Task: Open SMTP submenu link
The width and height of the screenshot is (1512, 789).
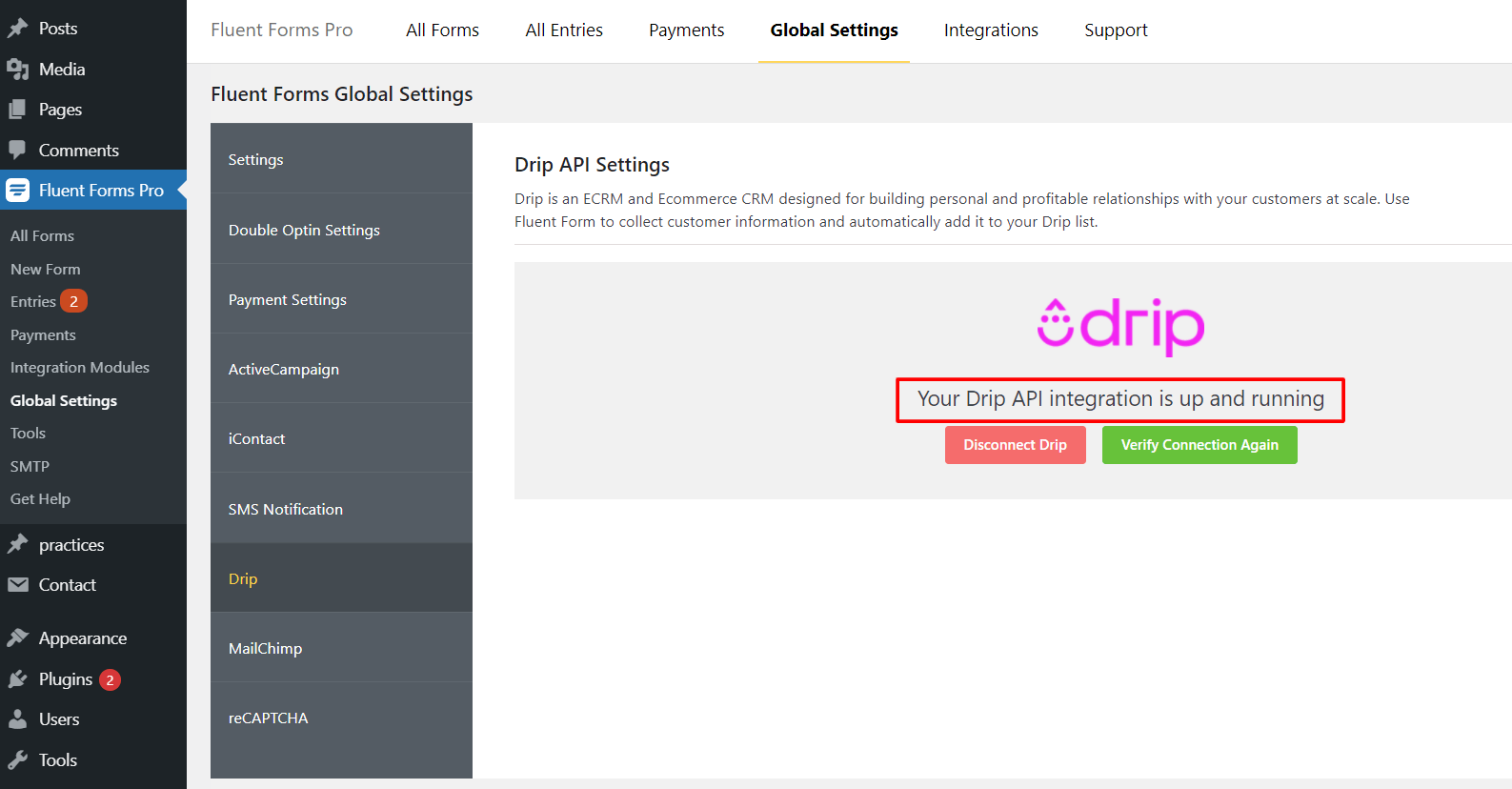Action: [30, 466]
